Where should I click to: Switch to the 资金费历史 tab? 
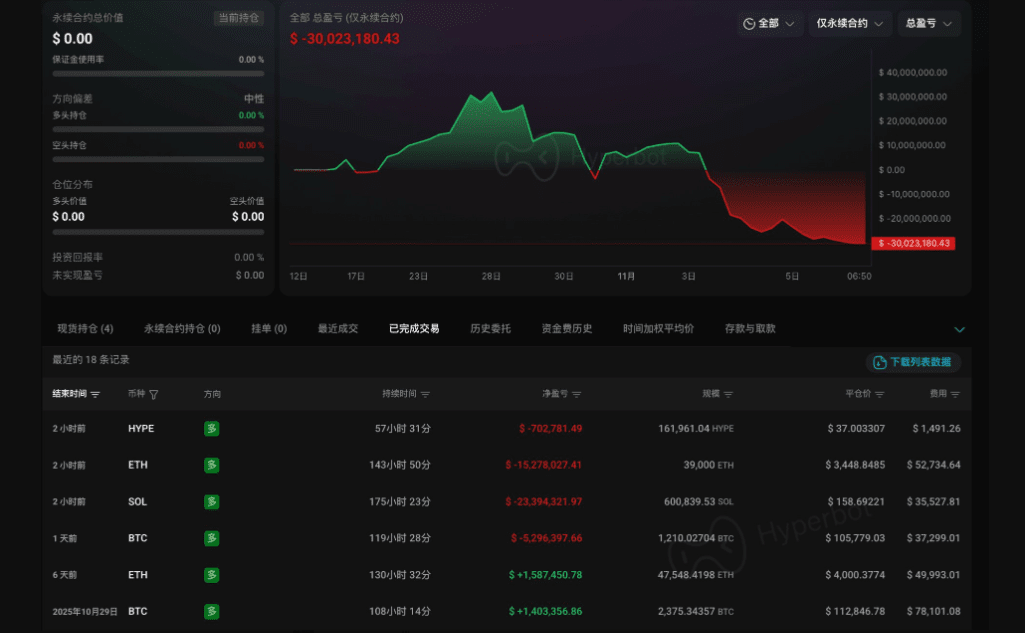click(x=567, y=329)
